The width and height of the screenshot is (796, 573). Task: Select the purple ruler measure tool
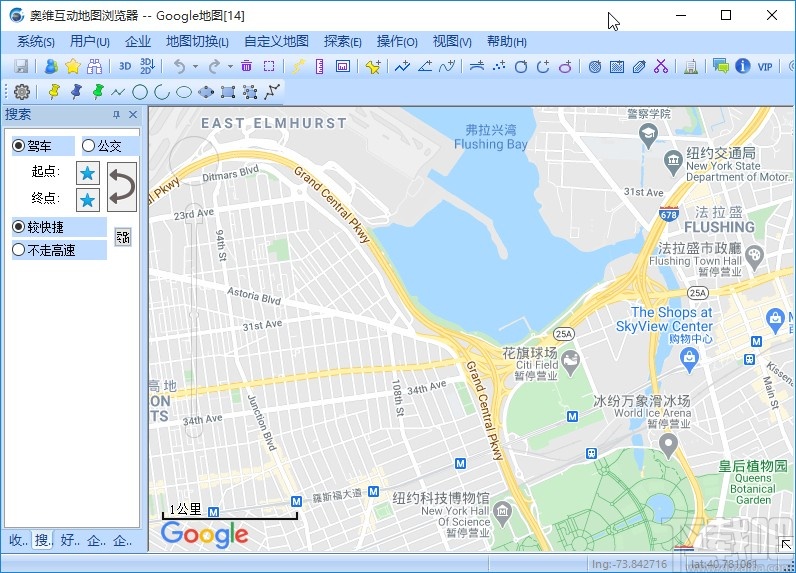coord(319,66)
